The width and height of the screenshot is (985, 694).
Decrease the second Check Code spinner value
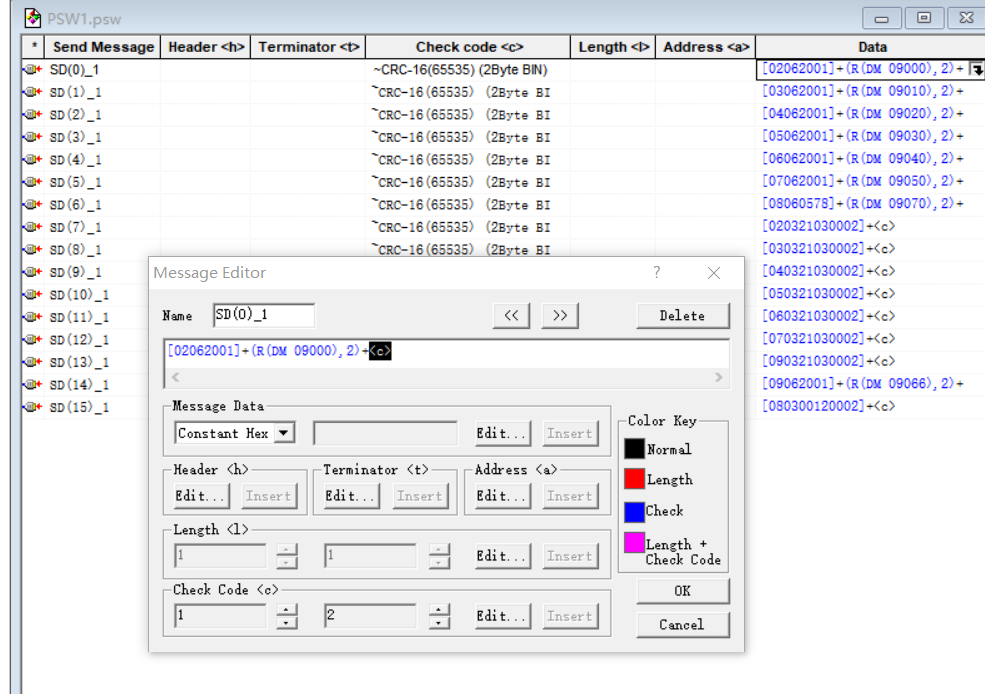[x=439, y=623]
